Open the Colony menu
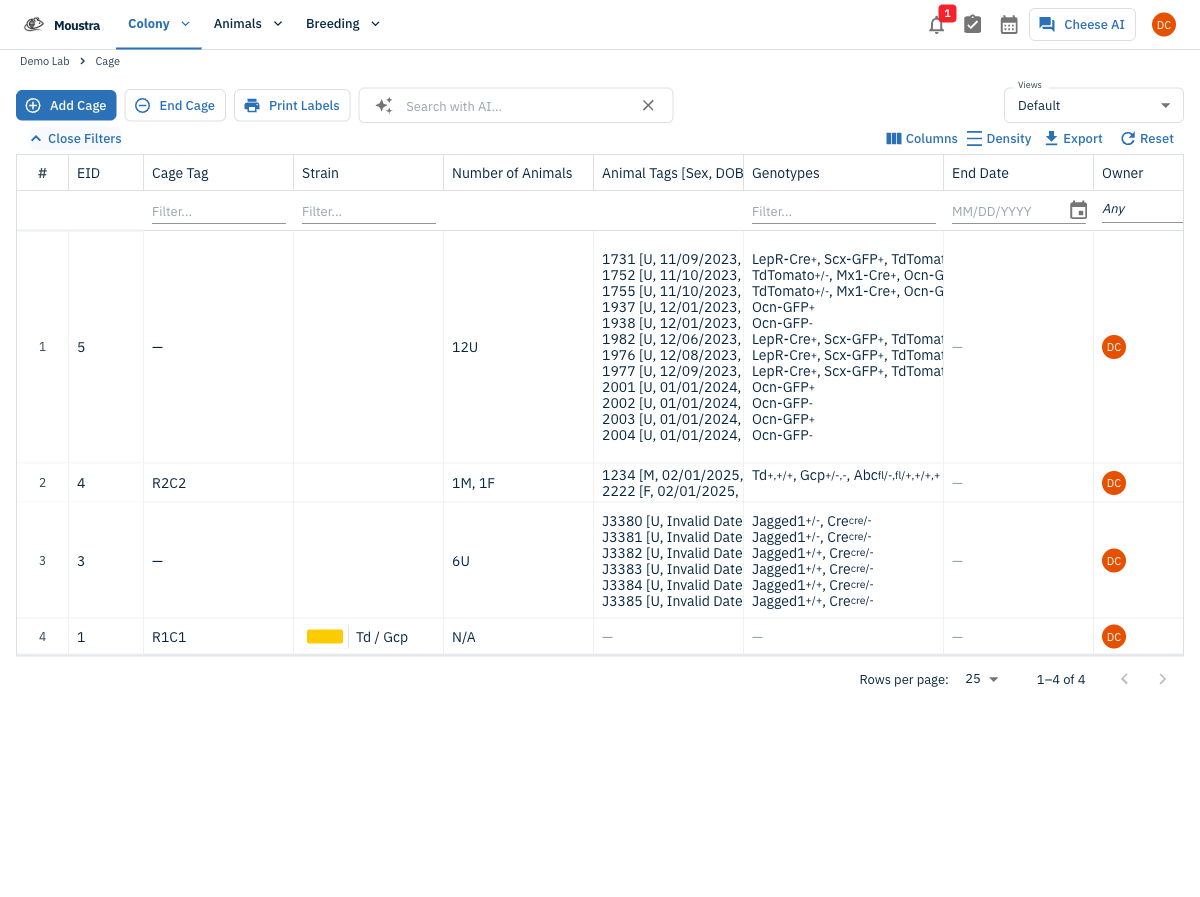This screenshot has height=897, width=1200. [159, 24]
